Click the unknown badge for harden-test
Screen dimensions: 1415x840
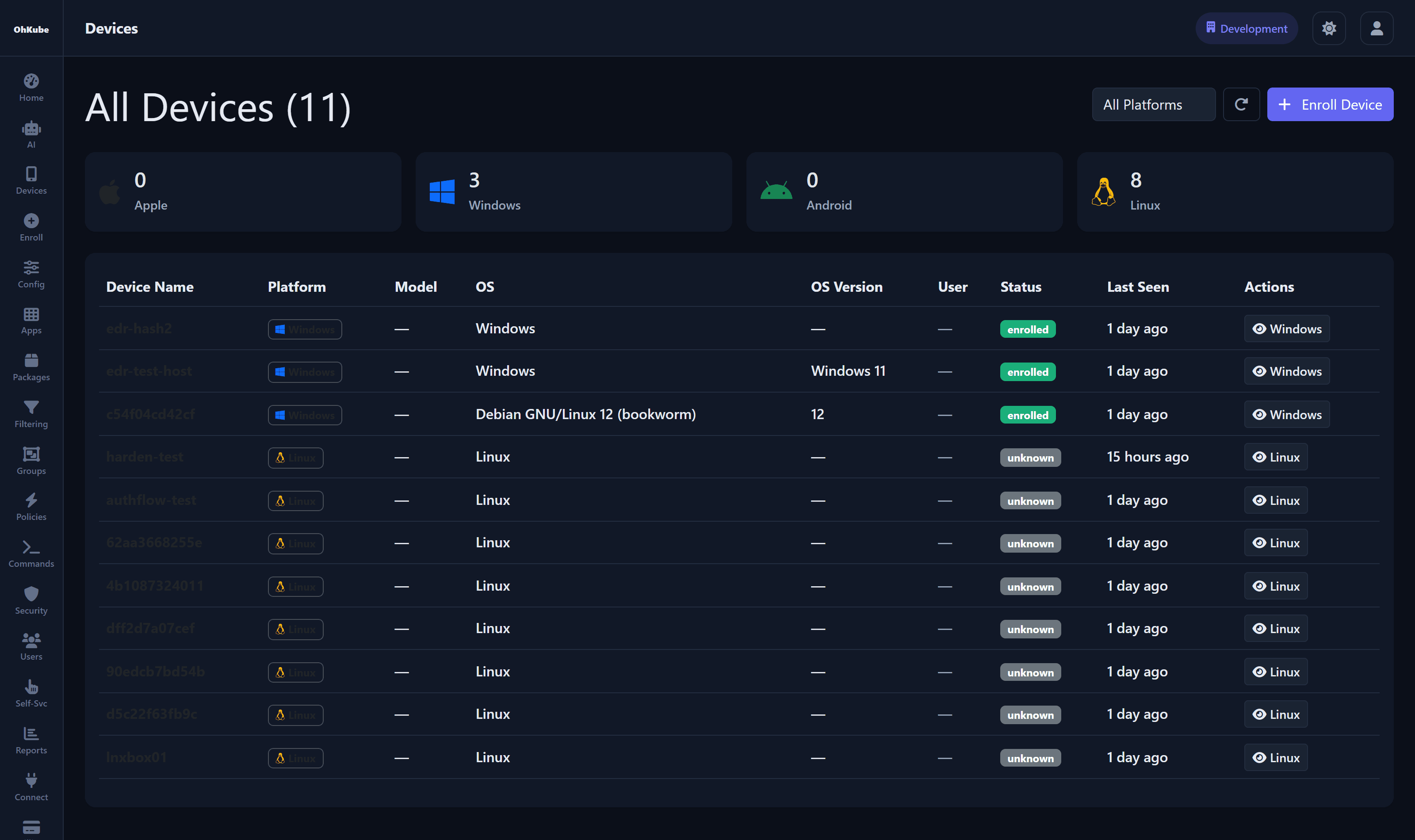pyautogui.click(x=1030, y=458)
